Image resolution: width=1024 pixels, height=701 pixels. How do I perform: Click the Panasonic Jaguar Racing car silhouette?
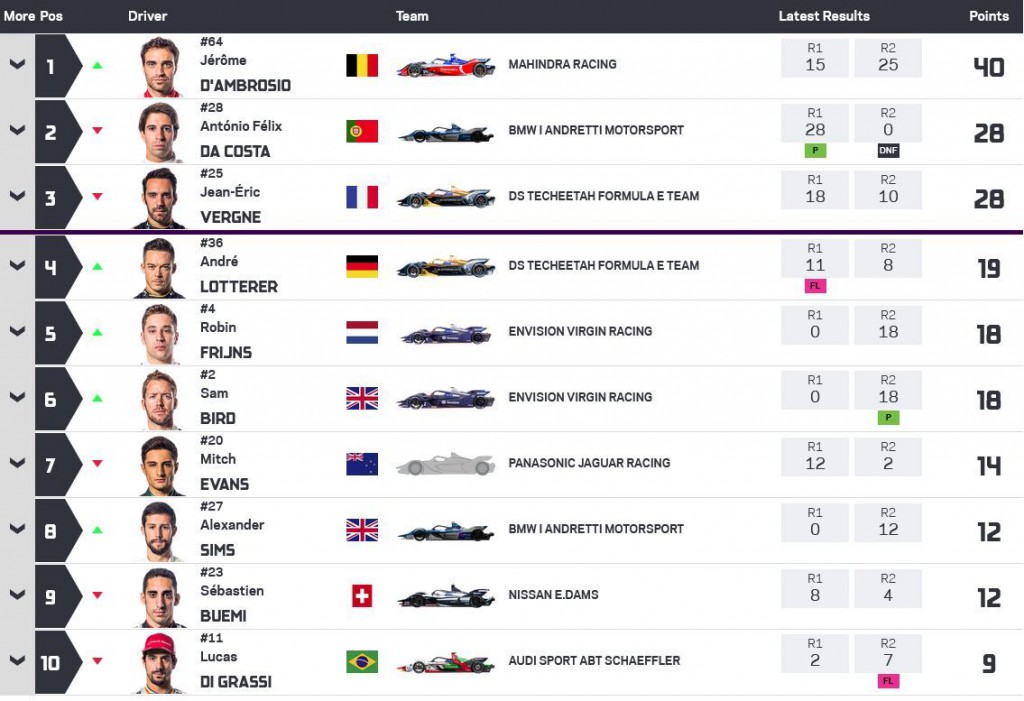(445, 464)
